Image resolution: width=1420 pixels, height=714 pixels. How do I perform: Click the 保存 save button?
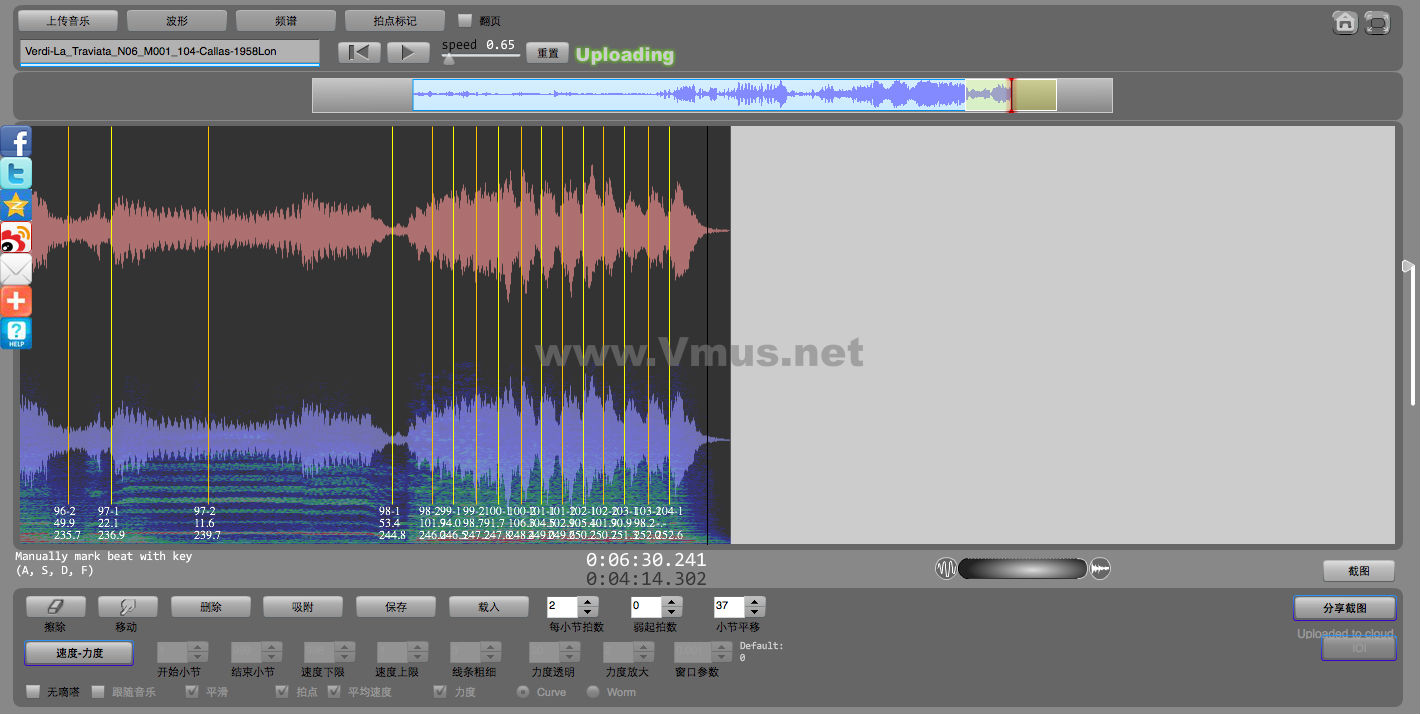[x=396, y=606]
